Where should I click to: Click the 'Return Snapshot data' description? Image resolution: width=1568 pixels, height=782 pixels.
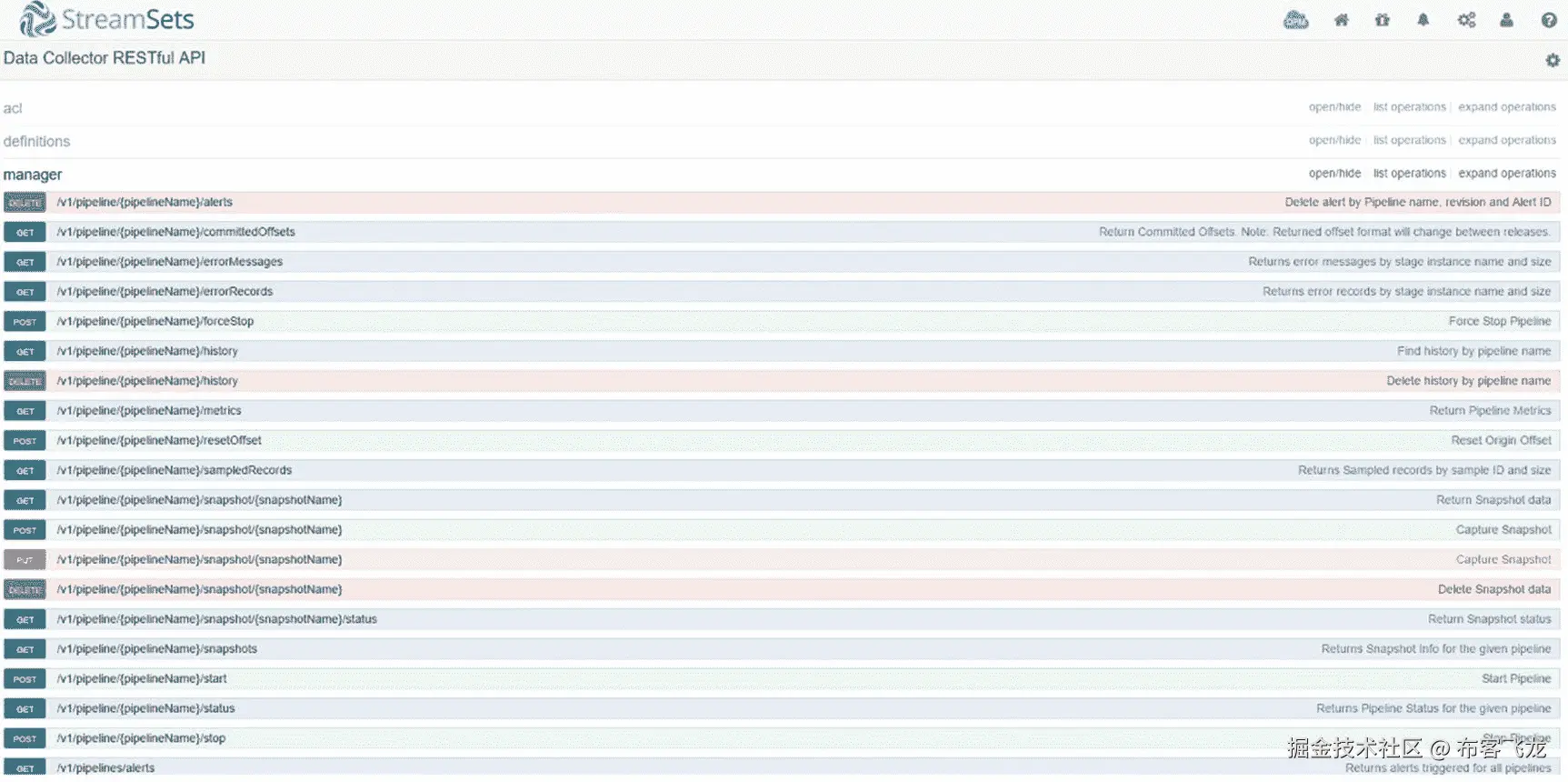click(x=1493, y=500)
